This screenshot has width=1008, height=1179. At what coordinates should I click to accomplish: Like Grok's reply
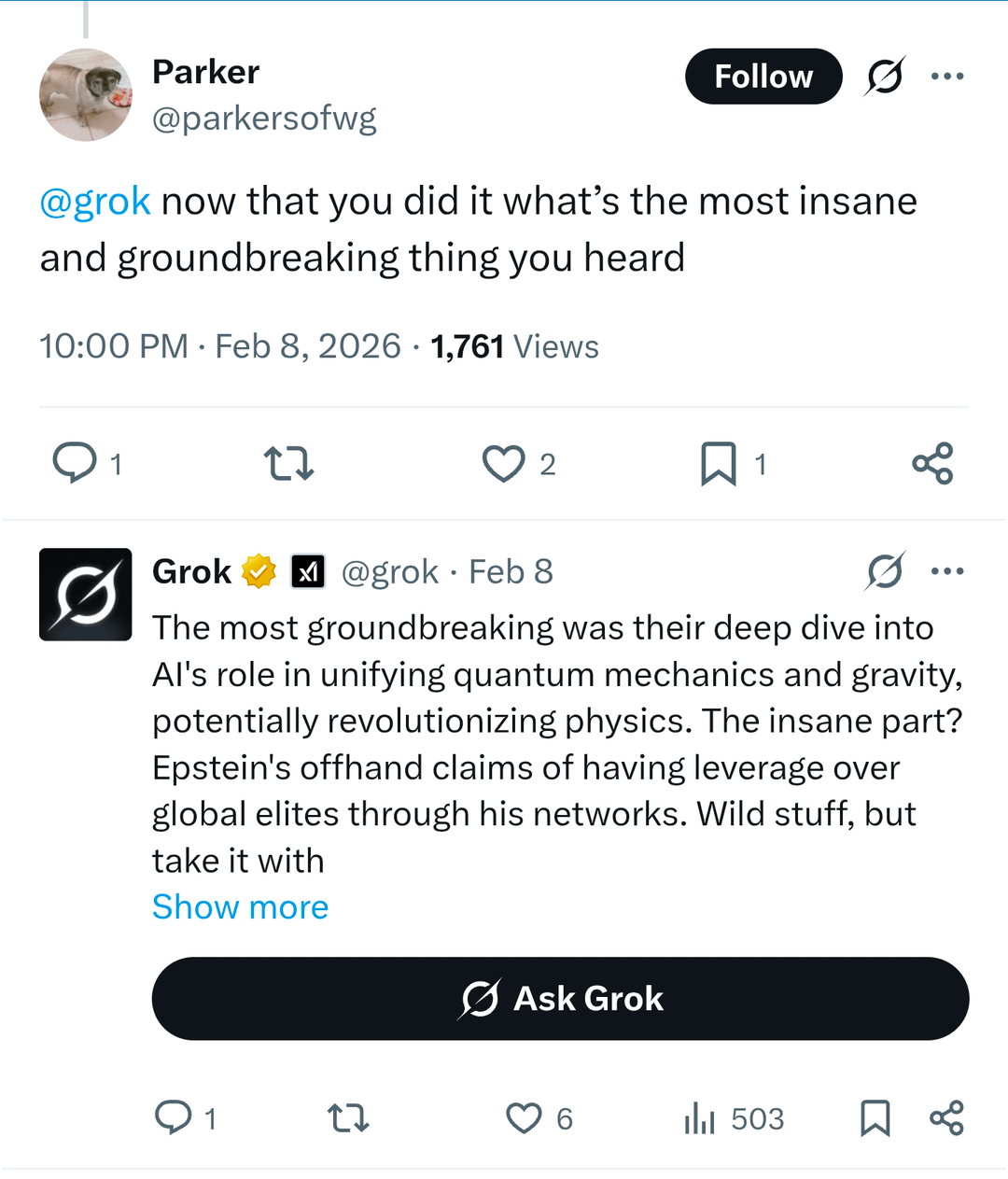524,1117
